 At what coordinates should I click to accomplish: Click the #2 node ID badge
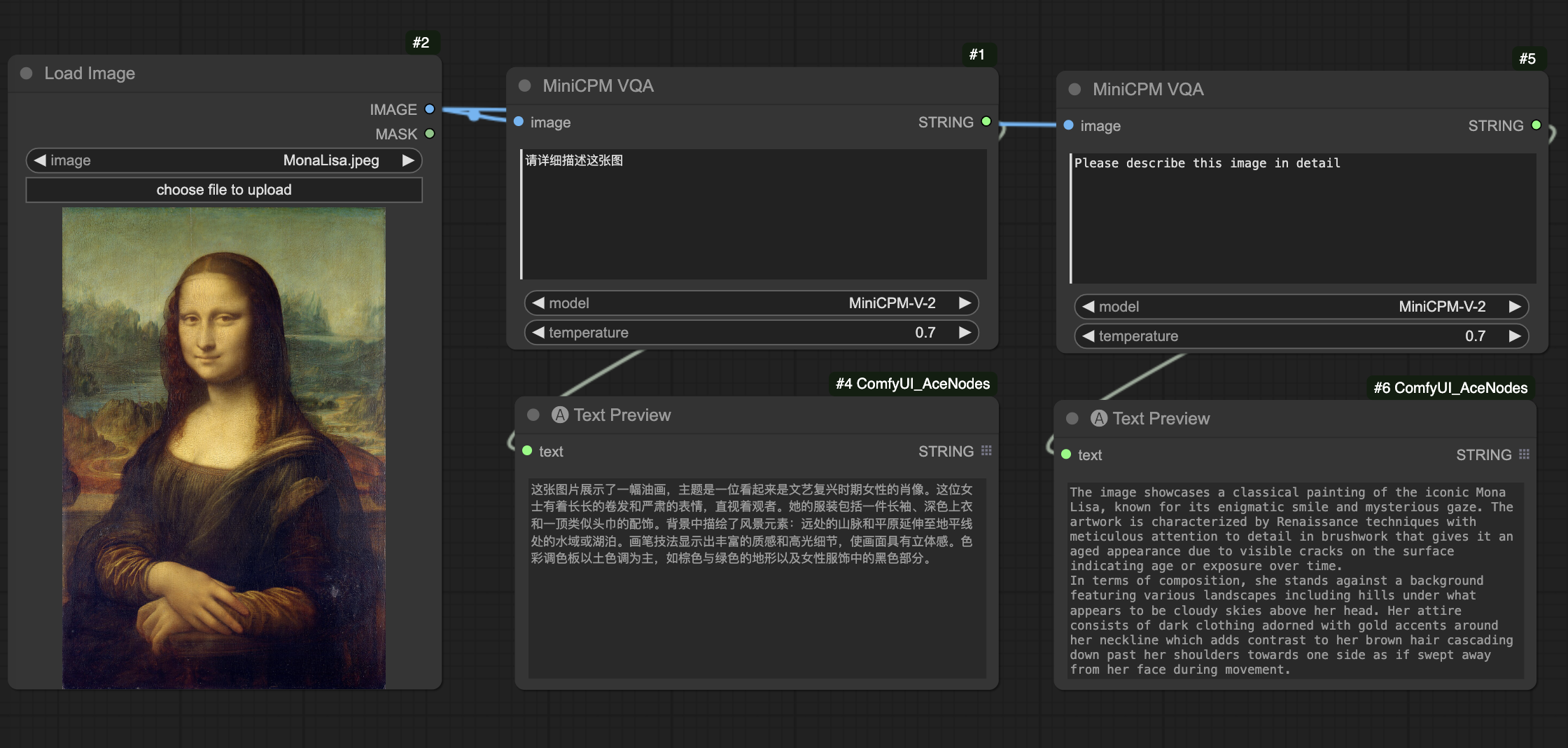click(421, 43)
